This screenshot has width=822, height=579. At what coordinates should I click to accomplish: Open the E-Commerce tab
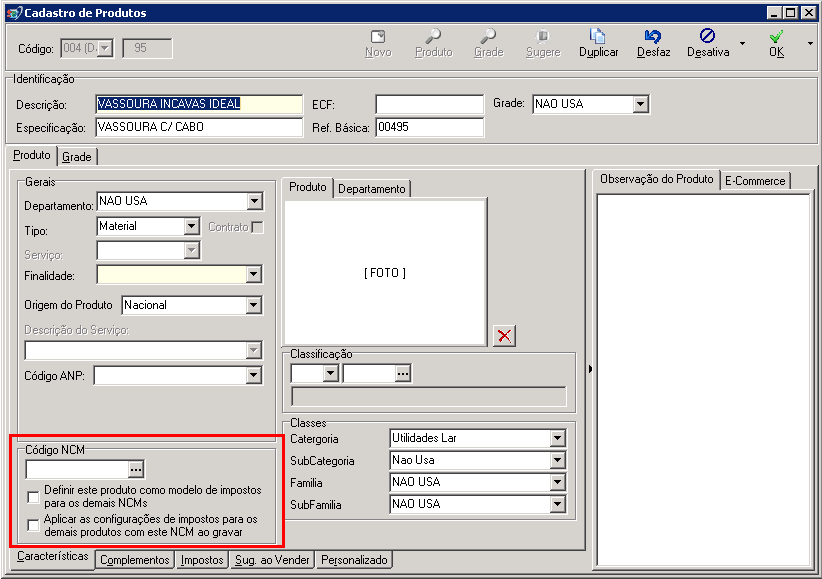(755, 181)
